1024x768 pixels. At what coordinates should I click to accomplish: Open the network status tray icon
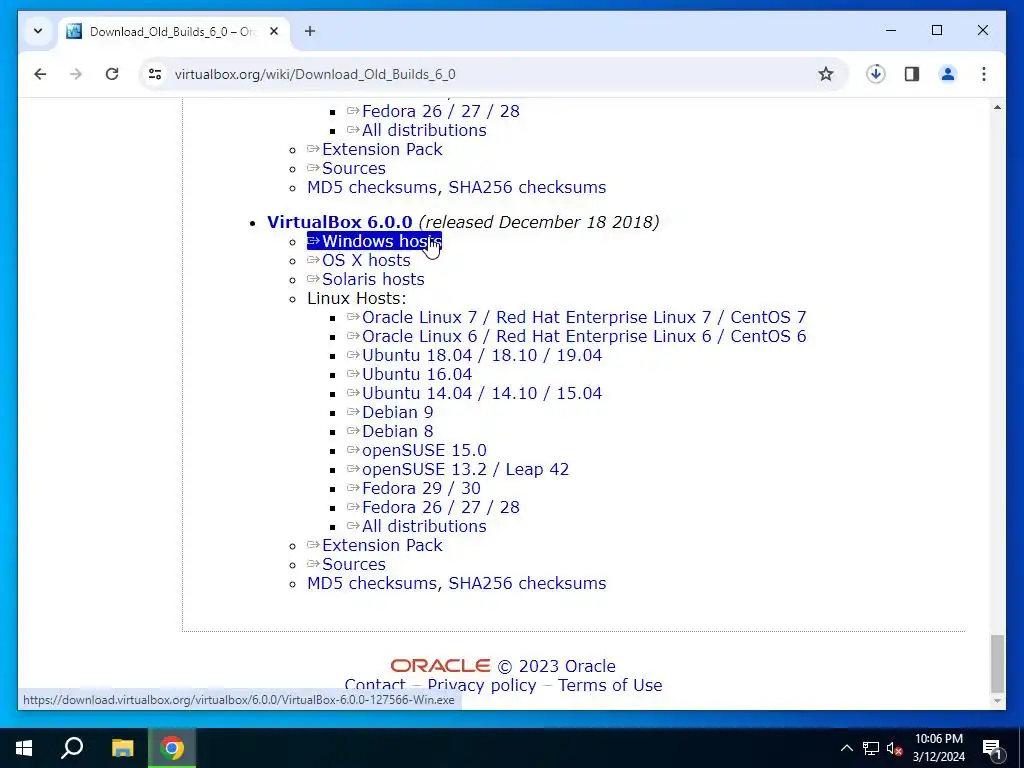point(871,748)
